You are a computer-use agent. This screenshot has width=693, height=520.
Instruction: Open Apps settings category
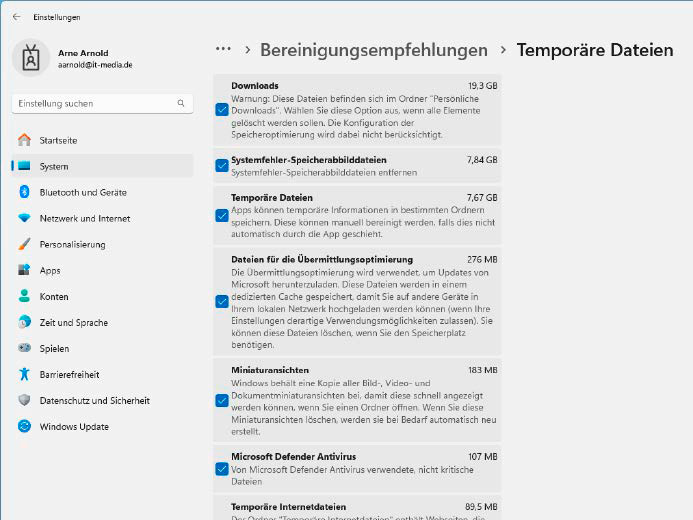[103, 270]
